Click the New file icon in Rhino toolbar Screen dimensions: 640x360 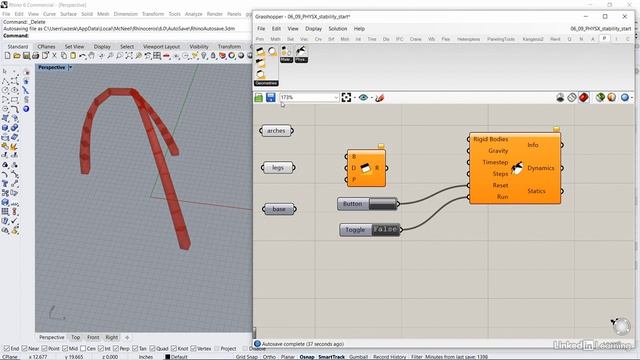pos(7,56)
